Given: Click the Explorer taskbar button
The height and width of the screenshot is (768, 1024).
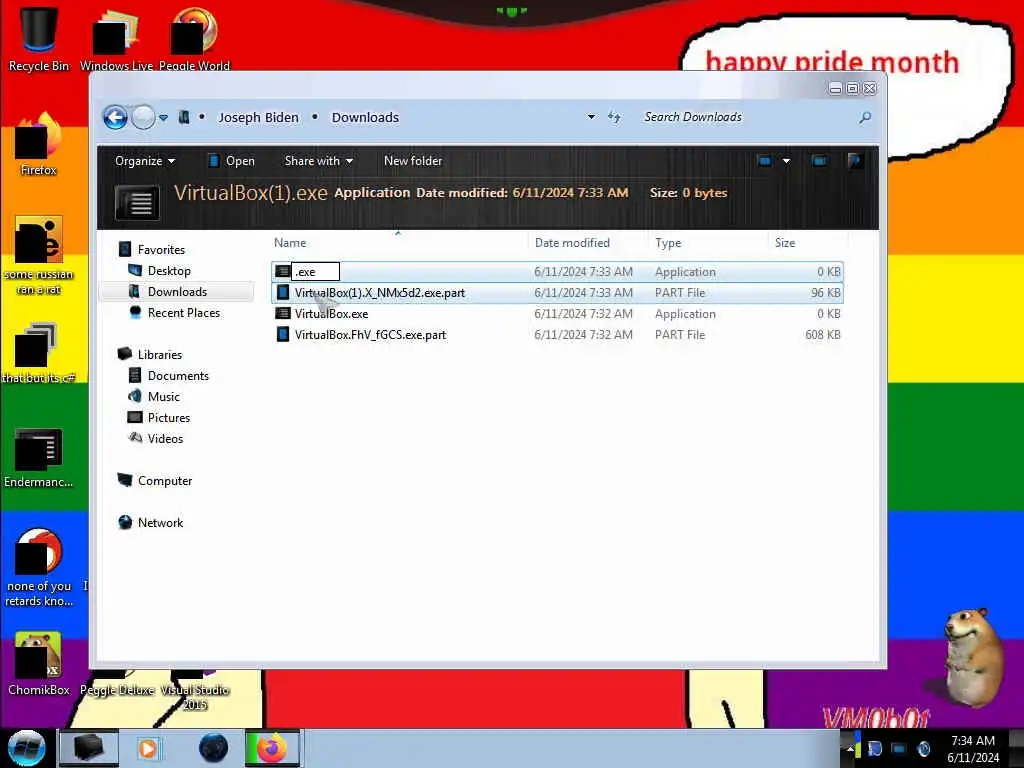Looking at the screenshot, I should click(x=89, y=748).
